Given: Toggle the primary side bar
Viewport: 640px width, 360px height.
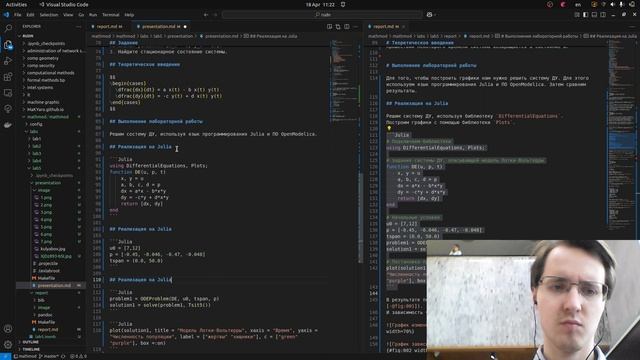Looking at the screenshot, I should coord(586,15).
